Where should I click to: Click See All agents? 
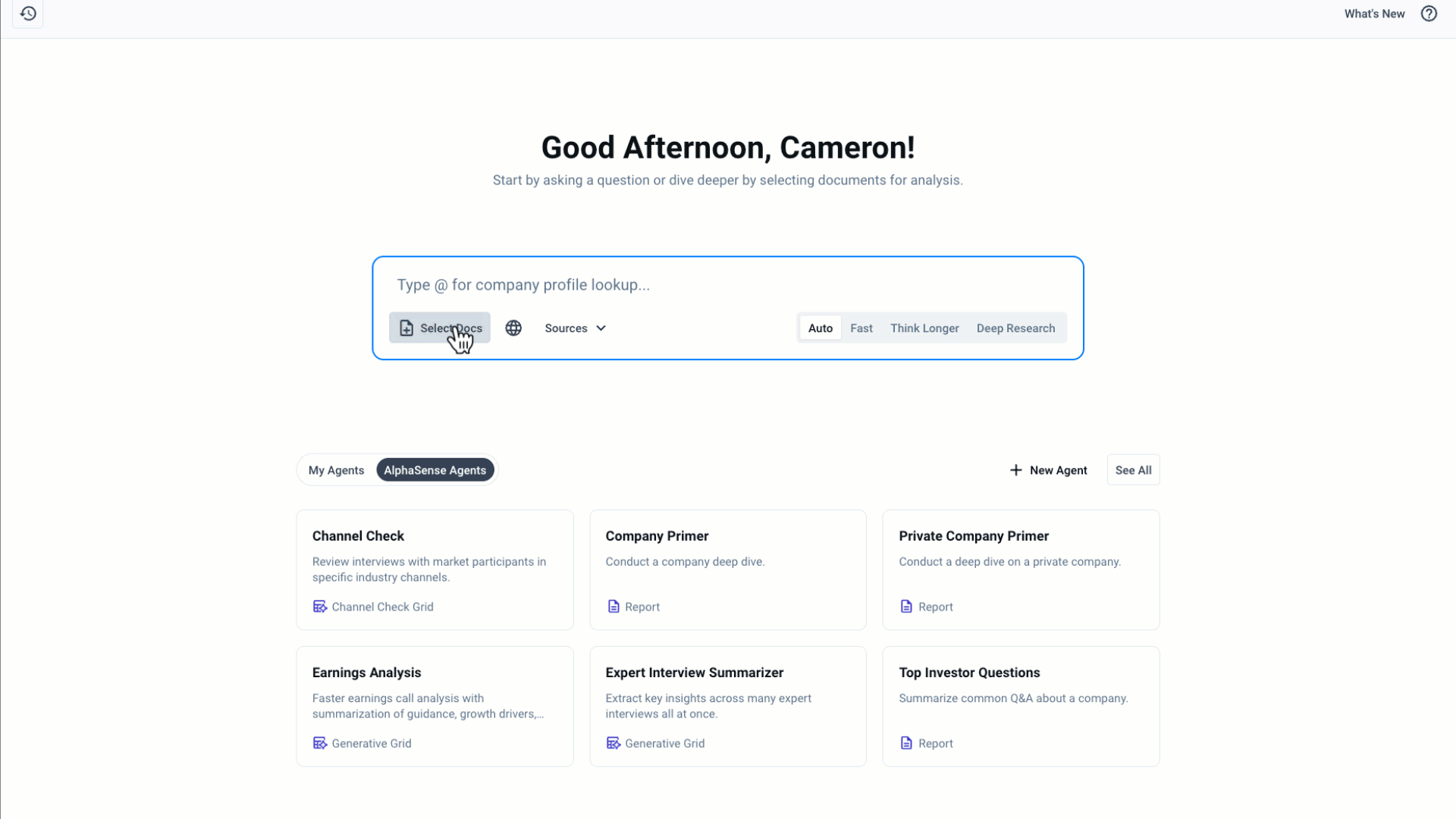[1133, 469]
